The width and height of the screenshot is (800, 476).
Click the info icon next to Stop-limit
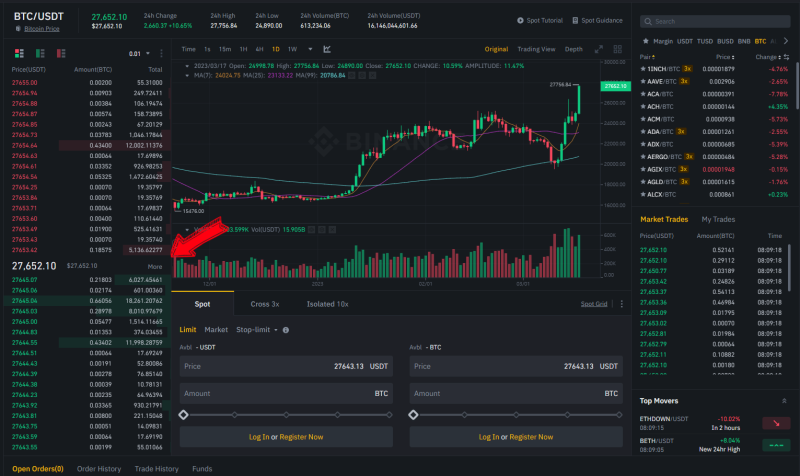tap(286, 330)
